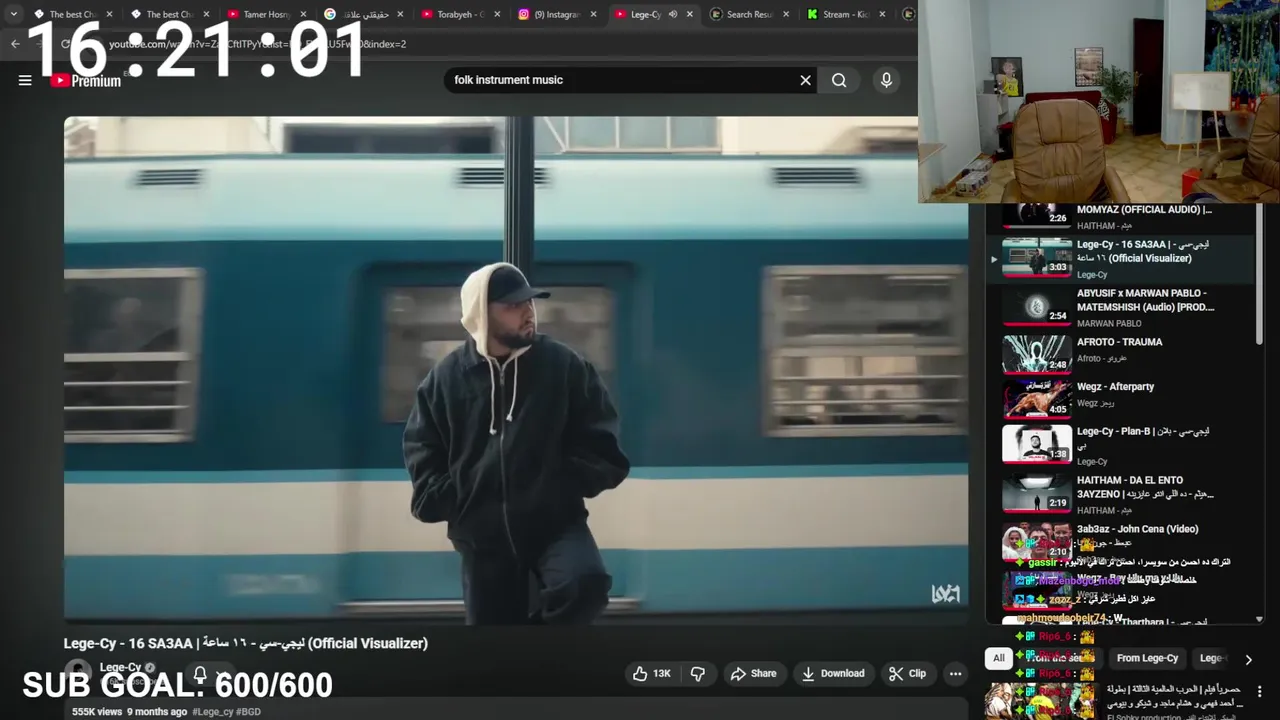
Task: Show next filter chips with arrow
Action: 1248,659
